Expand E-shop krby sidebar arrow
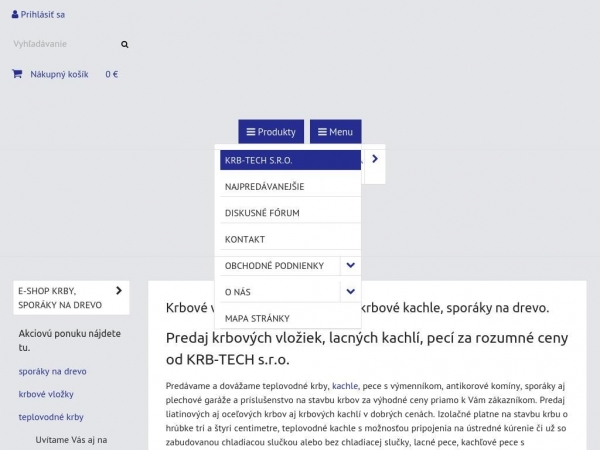The width and height of the screenshot is (600, 450). click(x=119, y=291)
